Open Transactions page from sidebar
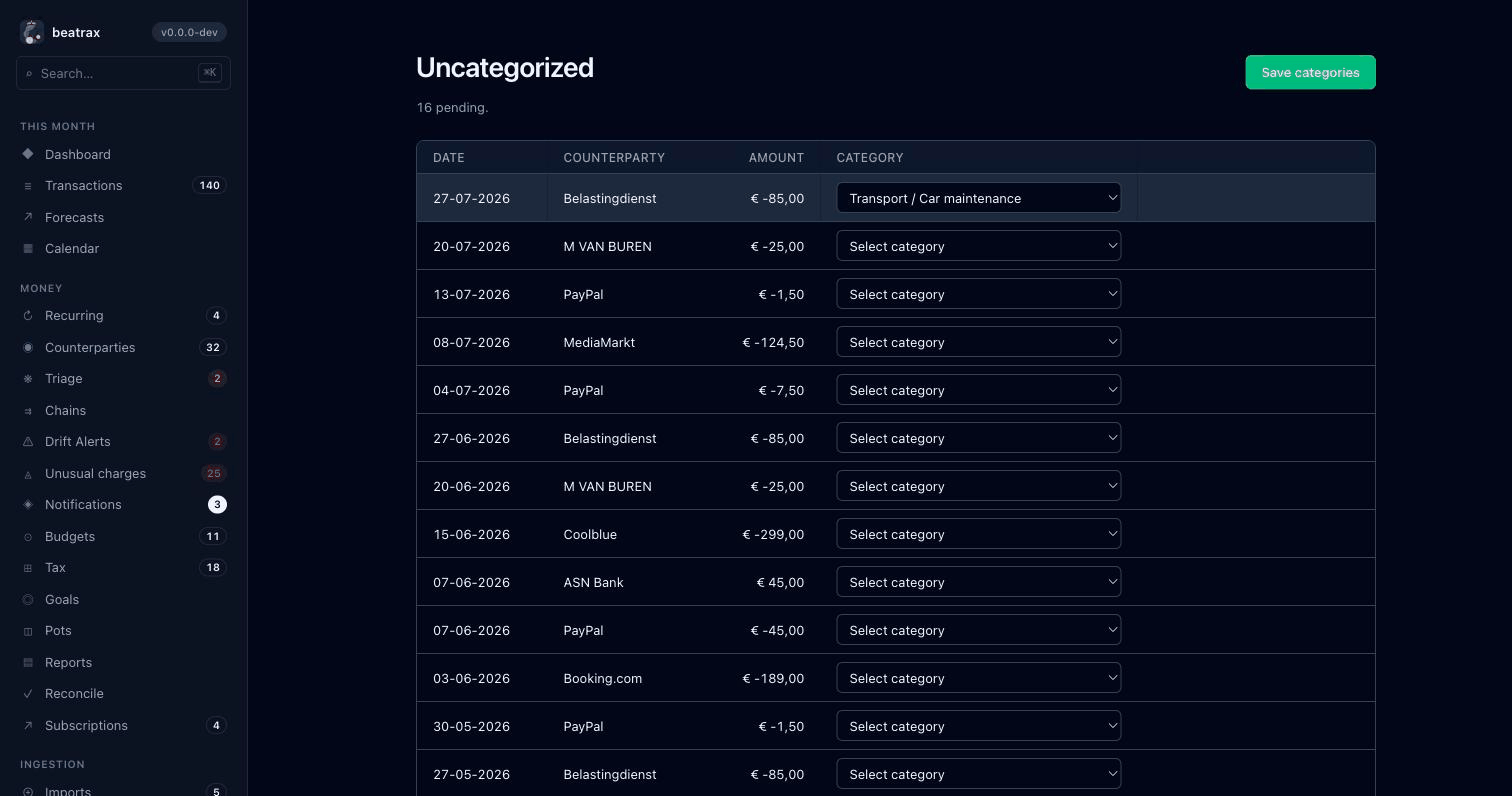The width and height of the screenshot is (1512, 796). pyautogui.click(x=123, y=186)
